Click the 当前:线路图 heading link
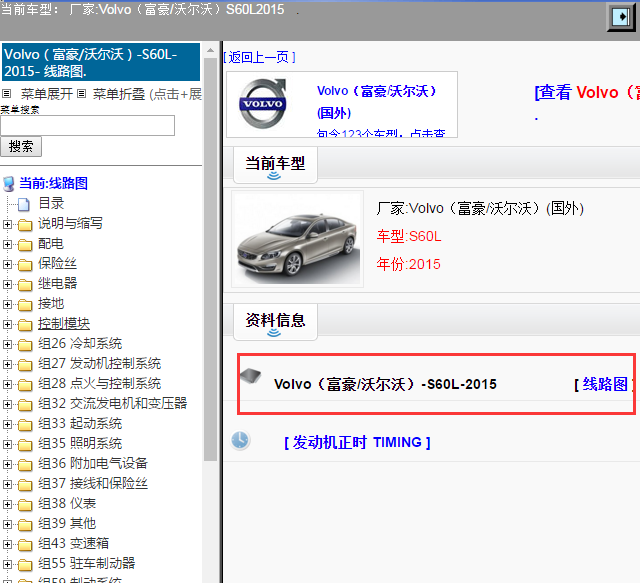 click(53, 183)
